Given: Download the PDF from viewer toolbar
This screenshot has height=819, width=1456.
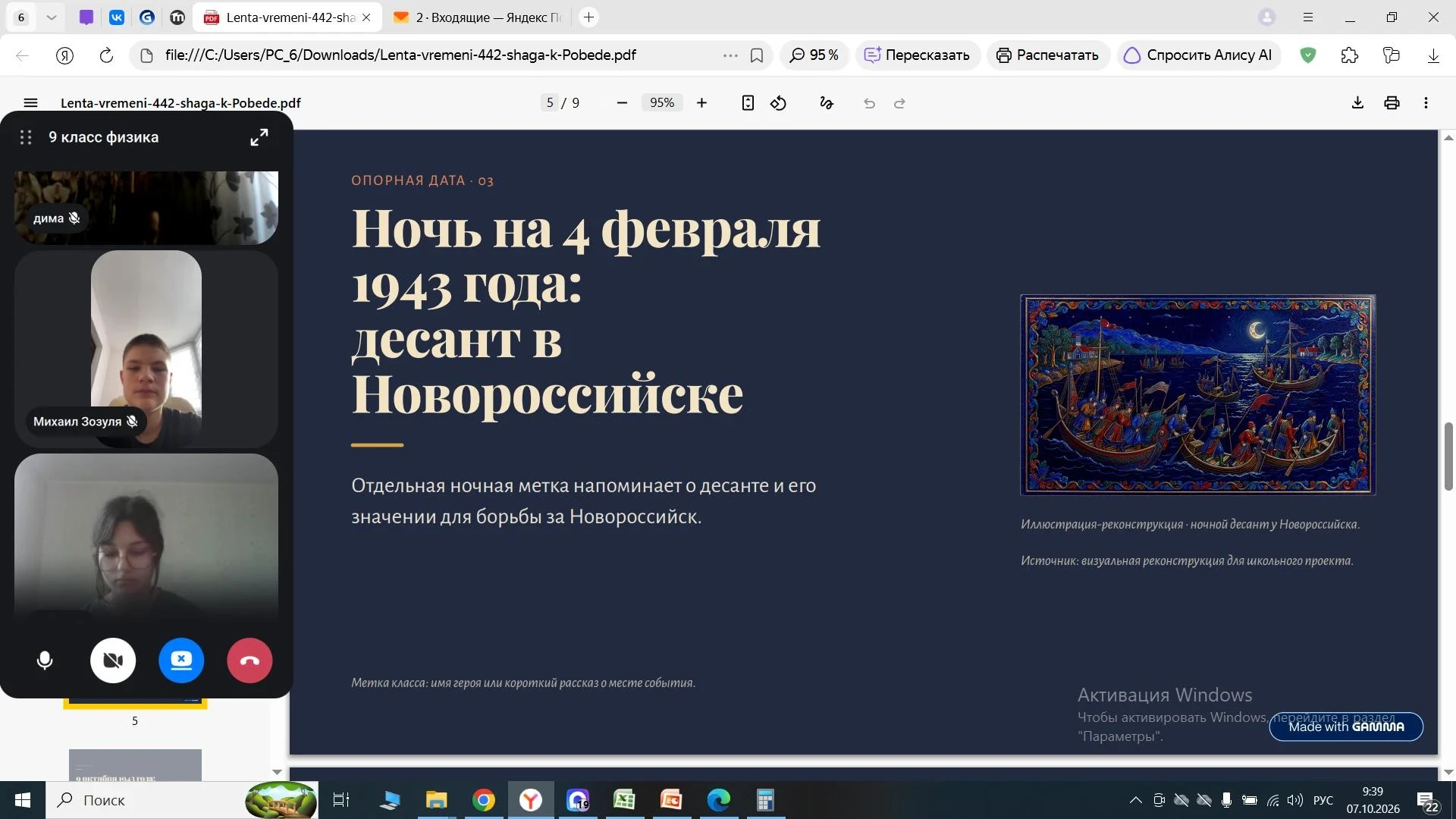Looking at the screenshot, I should tap(1357, 103).
